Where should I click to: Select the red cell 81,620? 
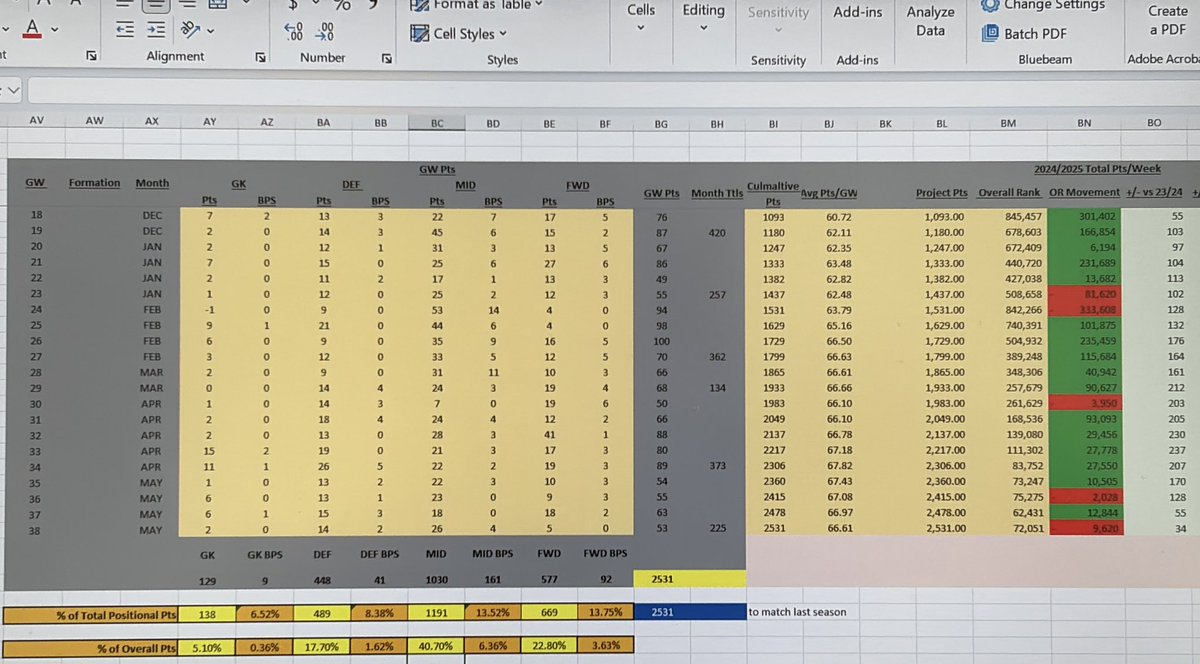pos(1084,294)
